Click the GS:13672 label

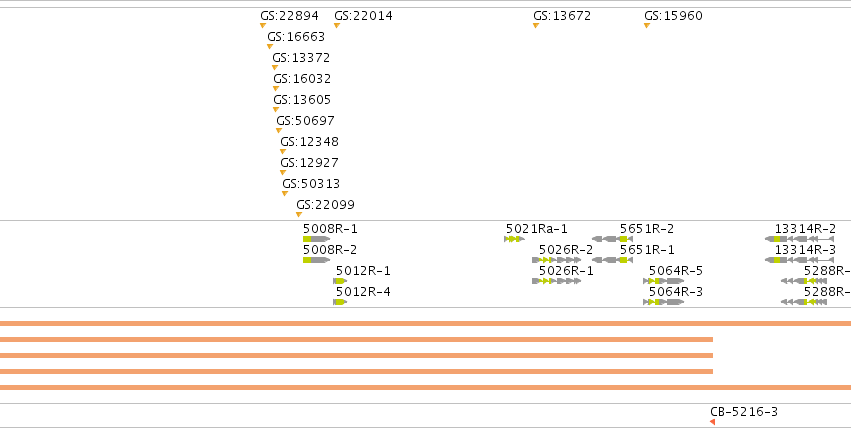(562, 16)
